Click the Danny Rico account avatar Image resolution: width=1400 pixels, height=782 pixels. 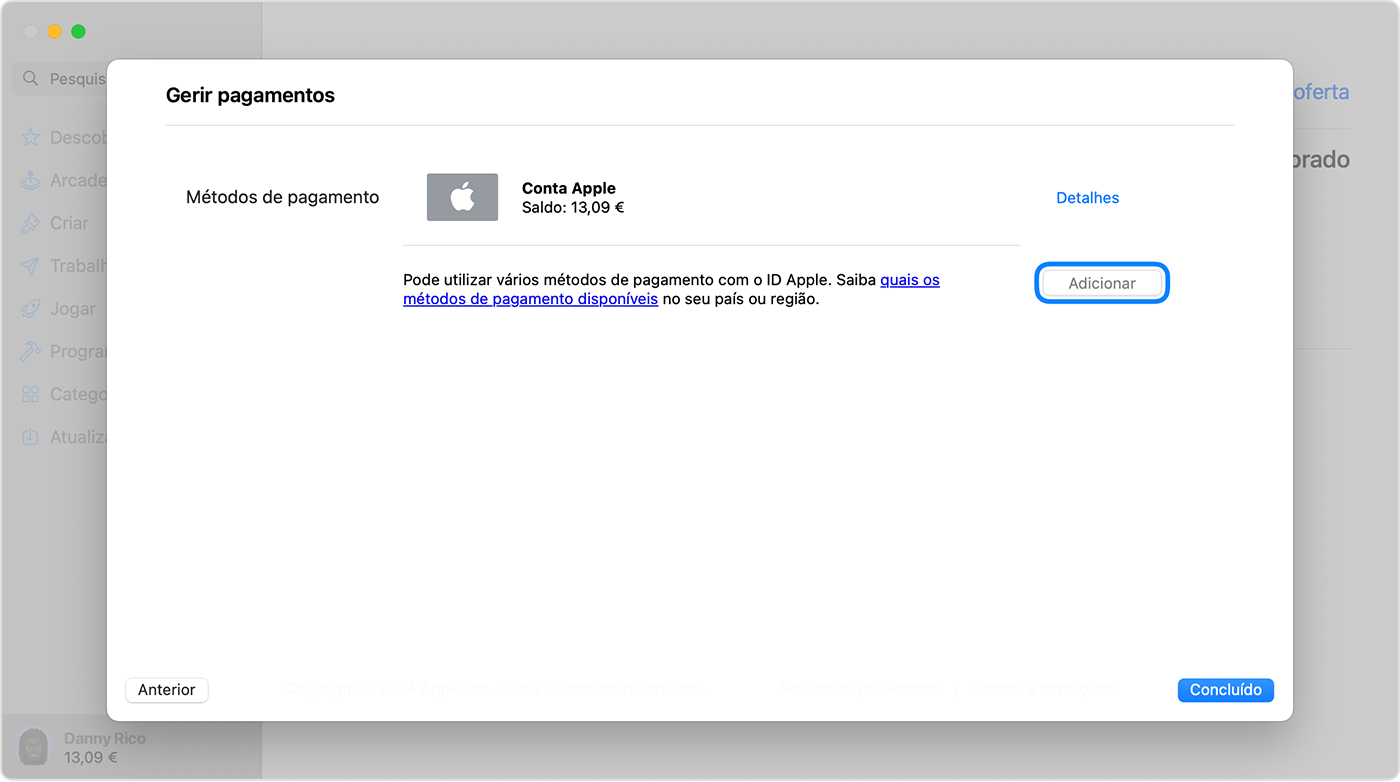(33, 747)
